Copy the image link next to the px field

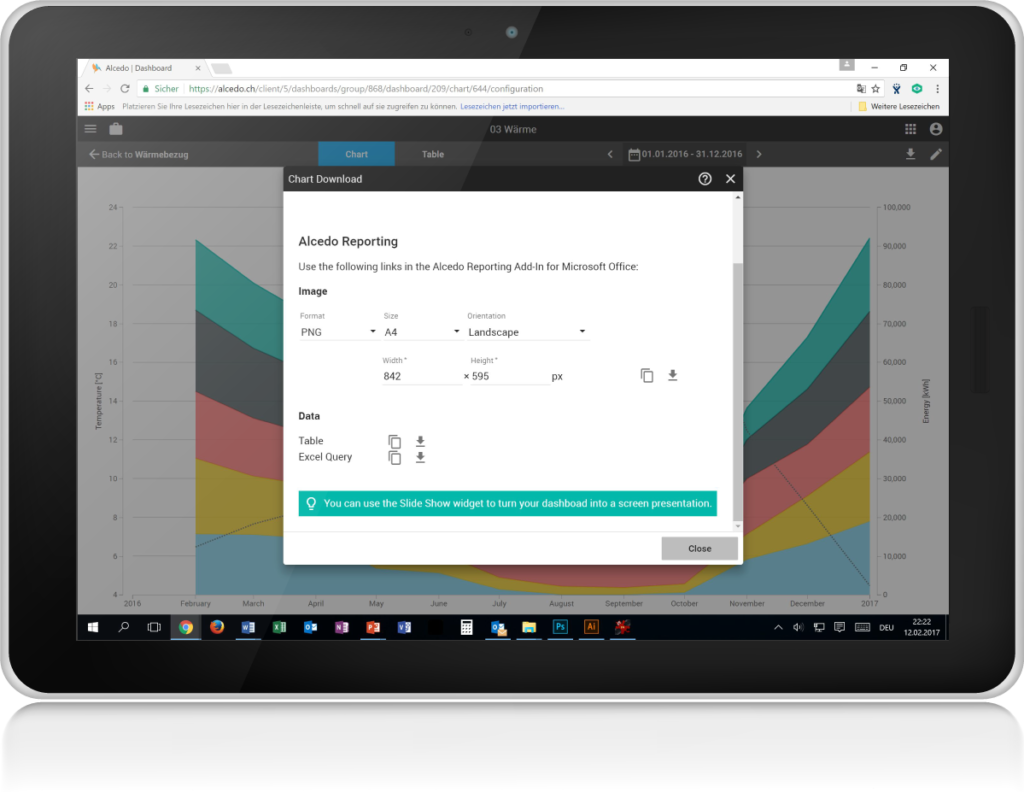click(647, 375)
